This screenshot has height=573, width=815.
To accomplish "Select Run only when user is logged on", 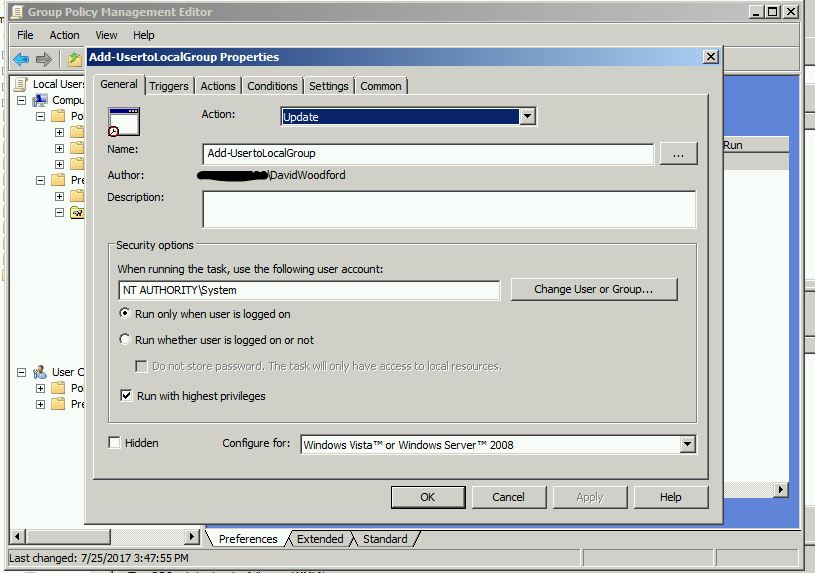I will pyautogui.click(x=125, y=314).
